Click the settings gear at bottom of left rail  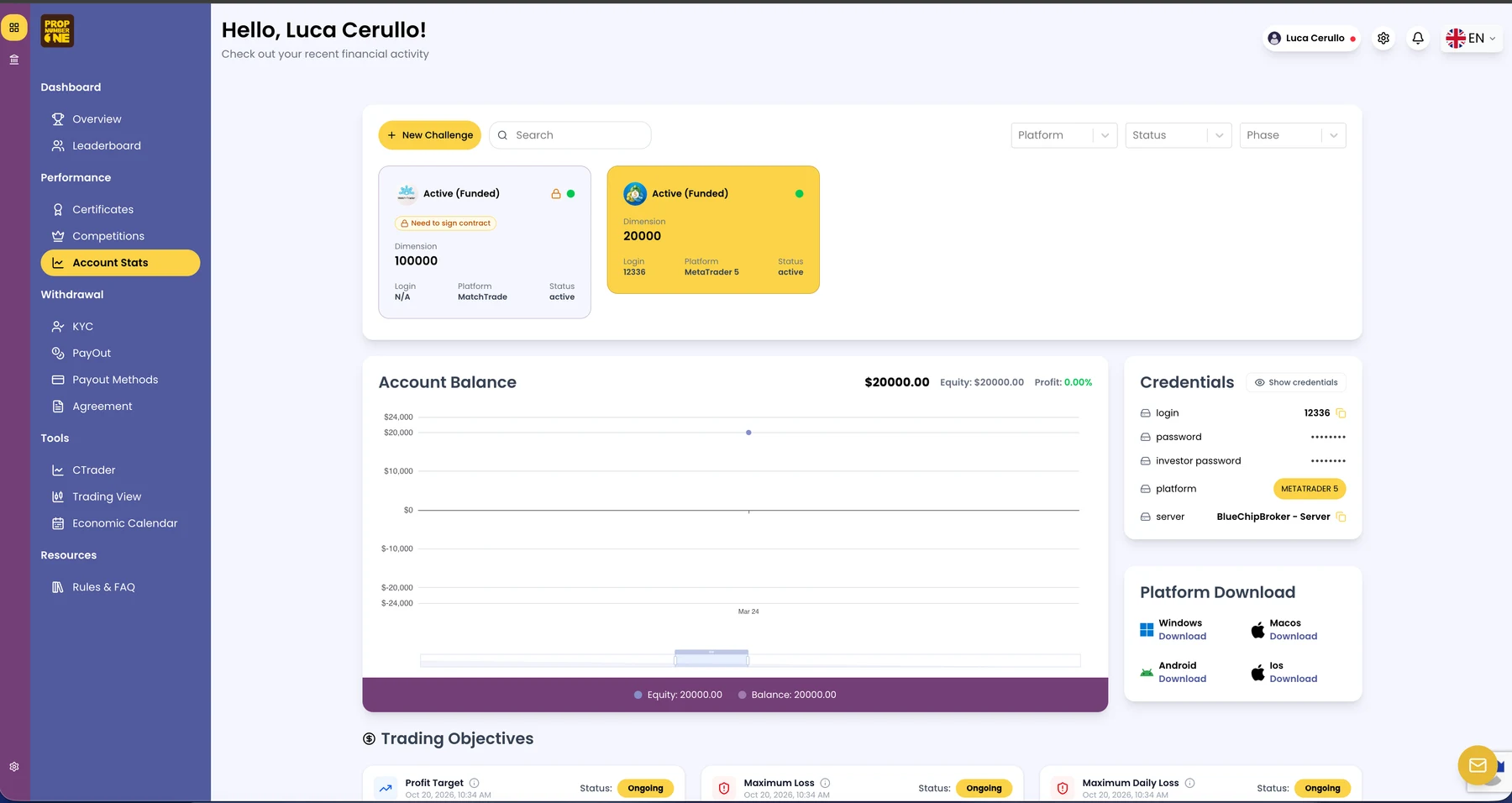[14, 767]
